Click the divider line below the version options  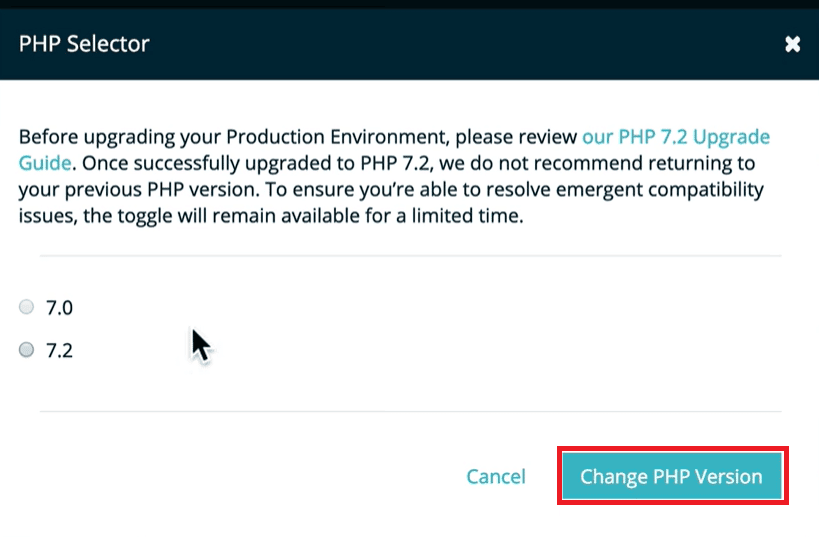410,411
